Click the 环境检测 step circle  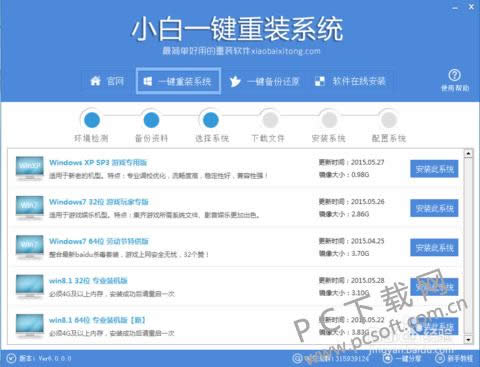[x=92, y=120]
